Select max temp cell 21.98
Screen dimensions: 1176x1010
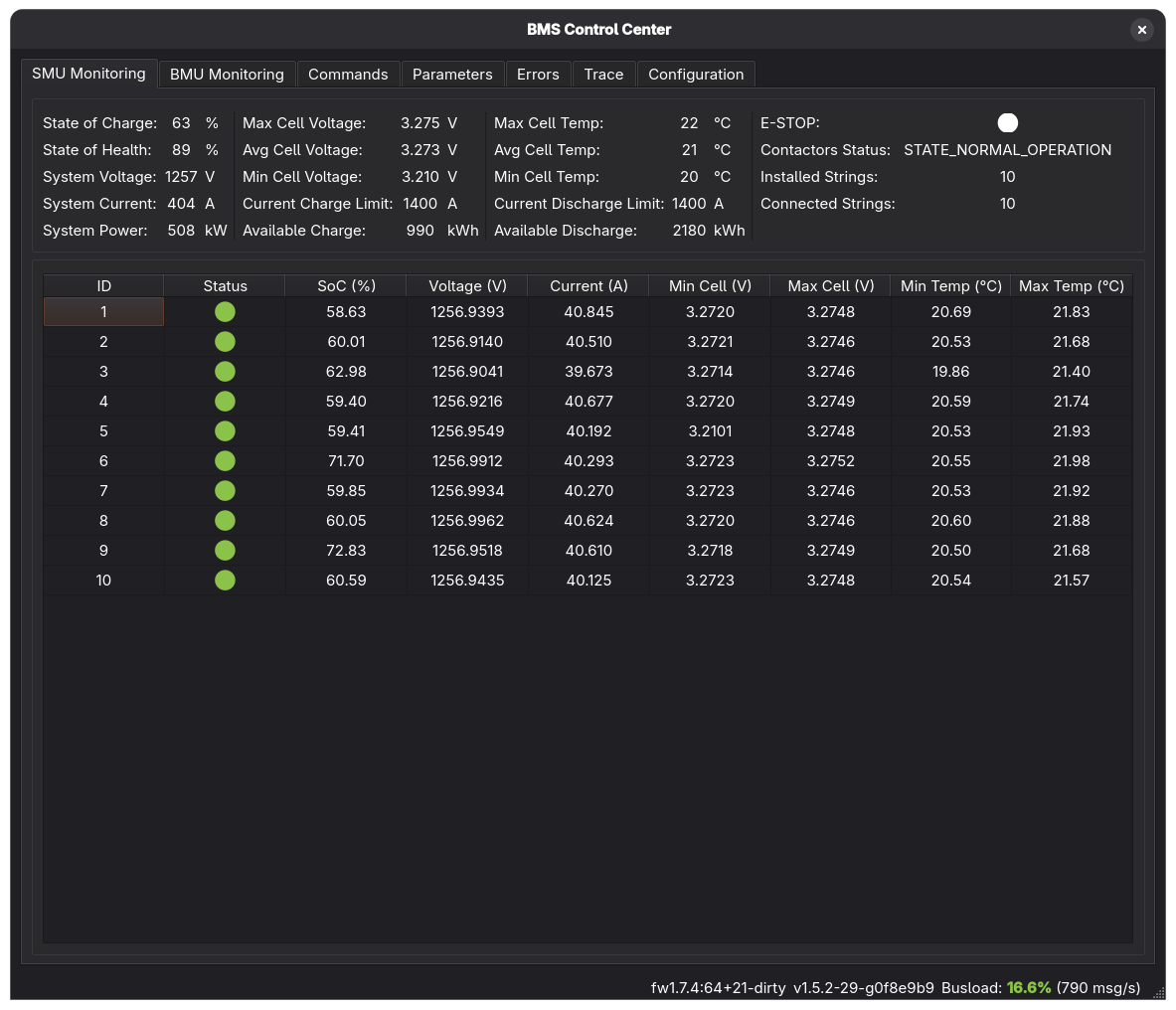click(x=1071, y=461)
